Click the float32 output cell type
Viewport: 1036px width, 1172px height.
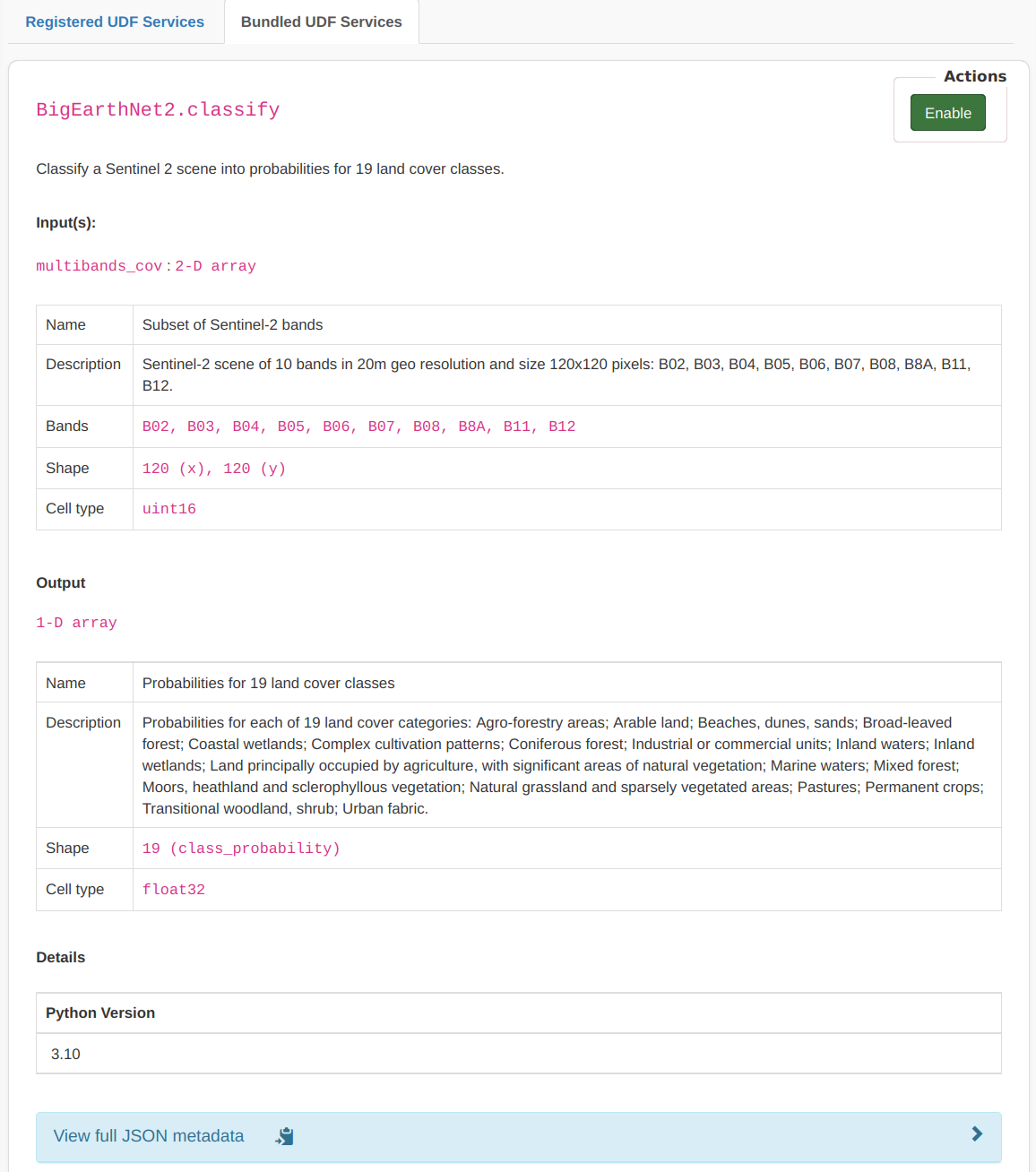point(174,890)
